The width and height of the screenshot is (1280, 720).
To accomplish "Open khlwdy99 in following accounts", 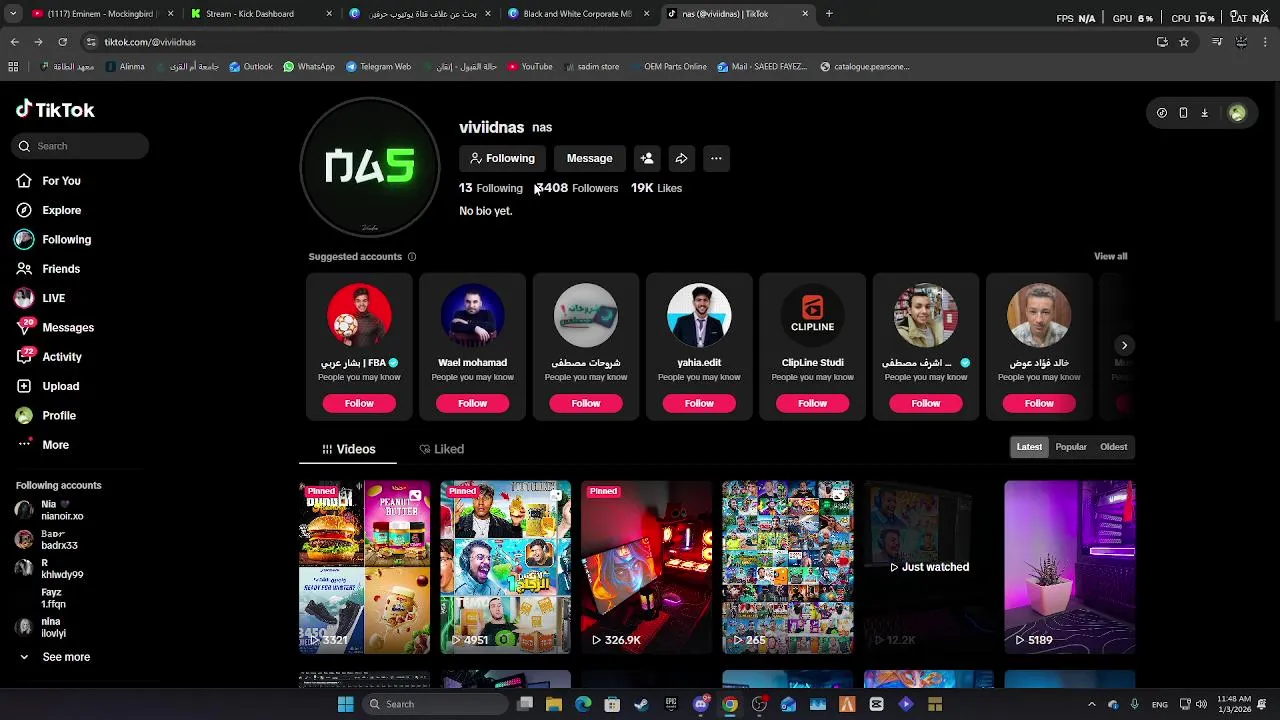I will point(50,569).
